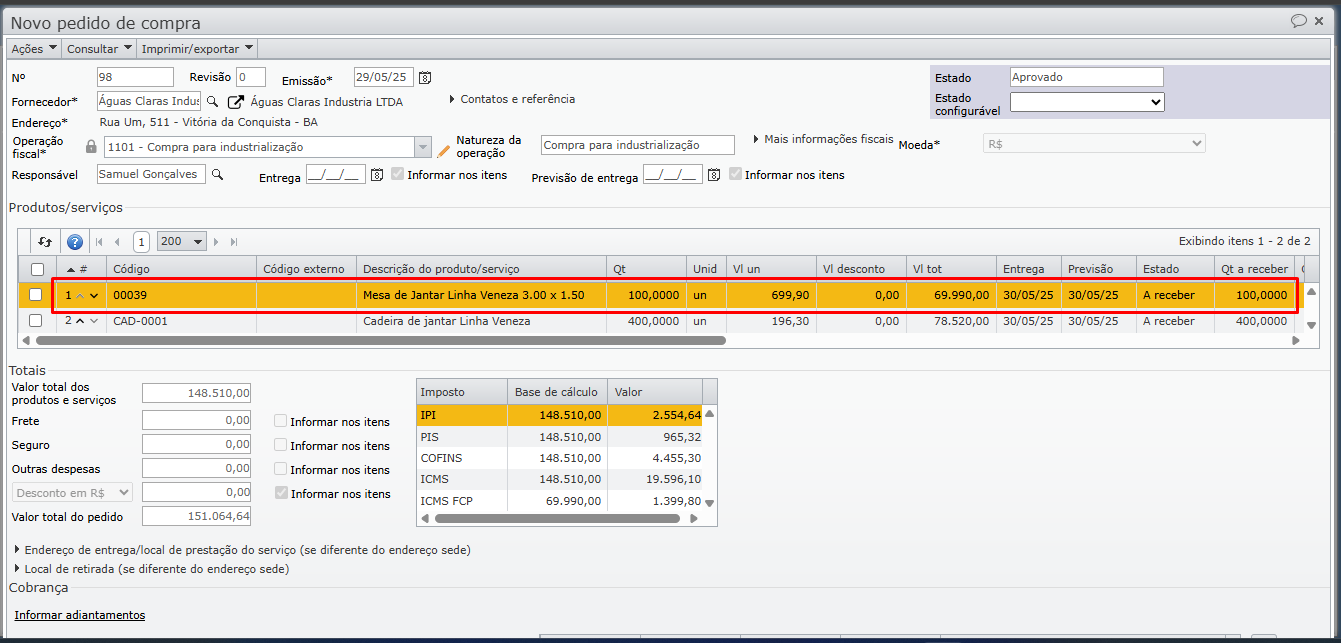Click the Informar adiantamentos link
This screenshot has height=643, width=1341.
[x=79, y=615]
